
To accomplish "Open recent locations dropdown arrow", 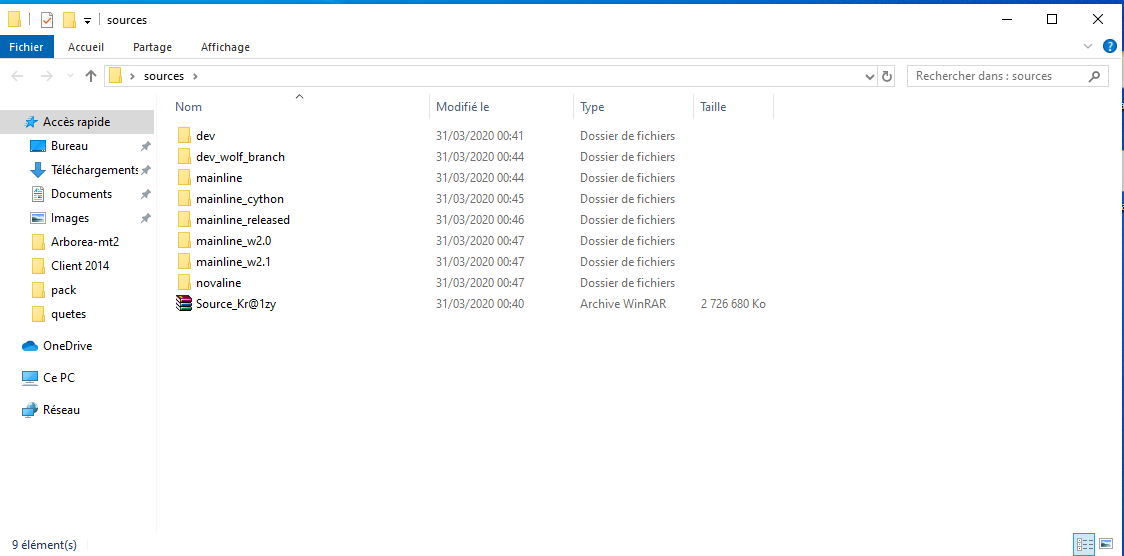I will [x=70, y=76].
